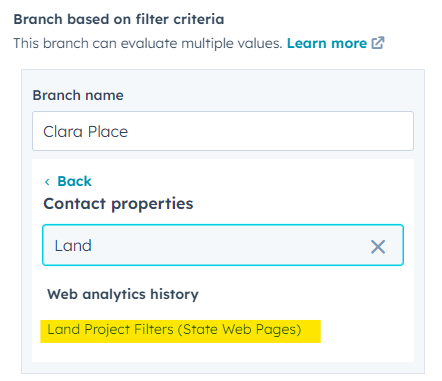
Task: Click the white panel area beneath the result
Action: [223, 352]
